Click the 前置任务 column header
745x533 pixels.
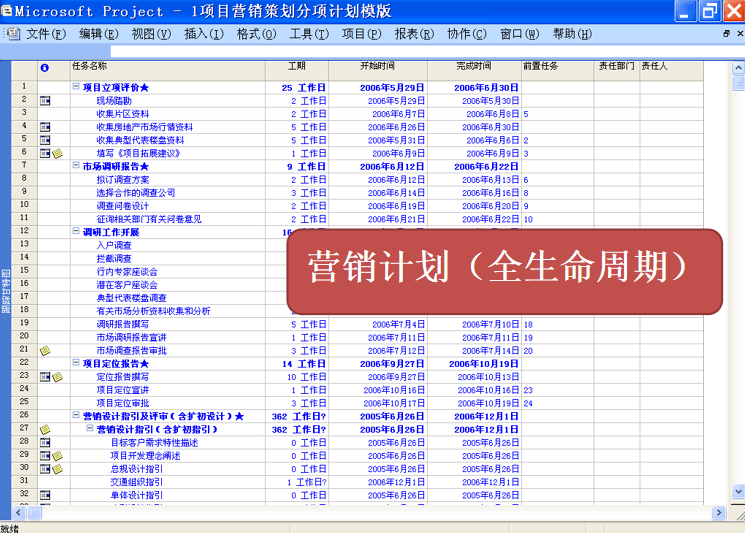[x=557, y=70]
